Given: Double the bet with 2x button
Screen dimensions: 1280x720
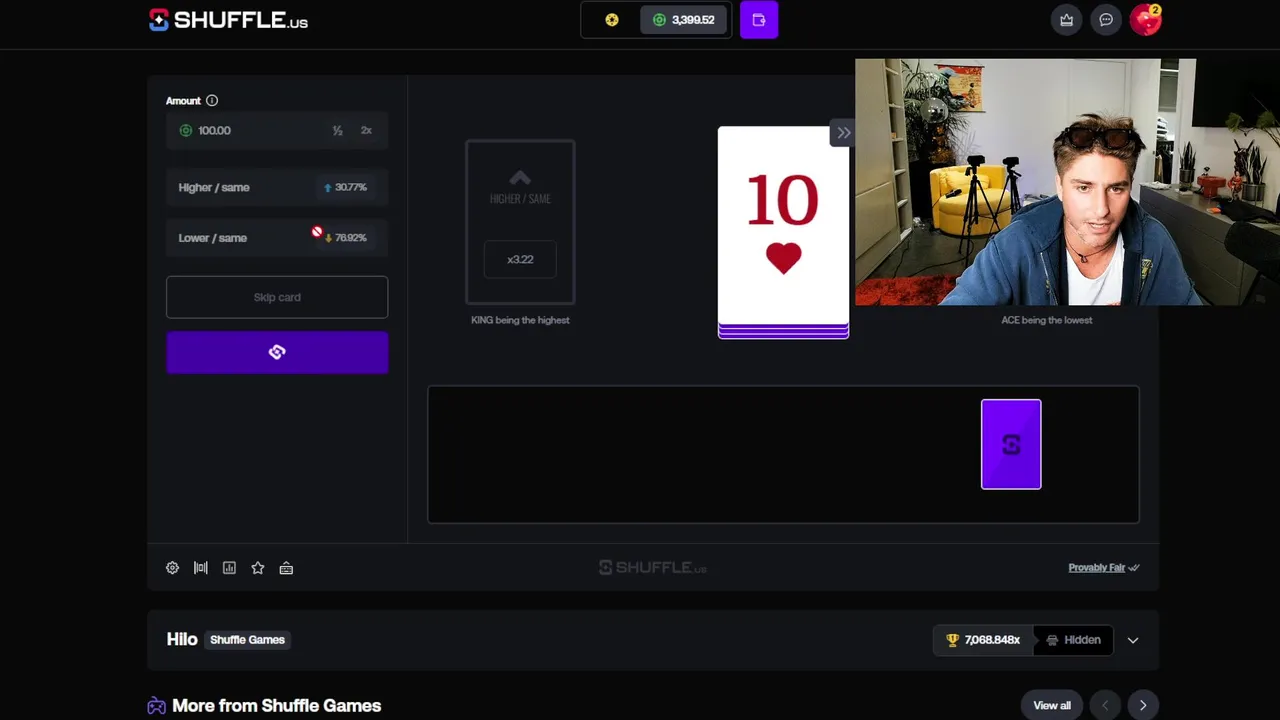Looking at the screenshot, I should (366, 131).
